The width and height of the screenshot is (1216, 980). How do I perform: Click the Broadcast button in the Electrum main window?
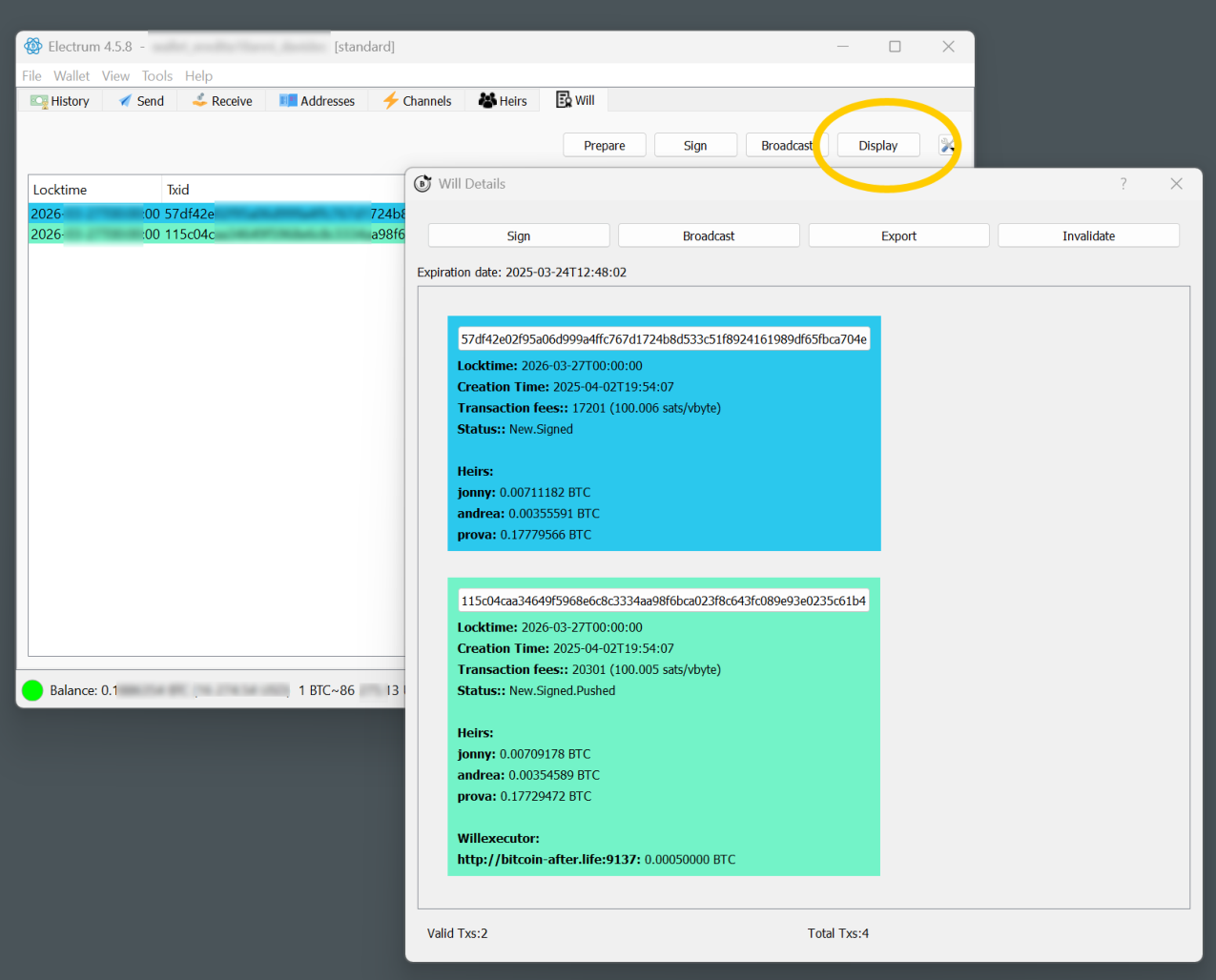[x=787, y=145]
